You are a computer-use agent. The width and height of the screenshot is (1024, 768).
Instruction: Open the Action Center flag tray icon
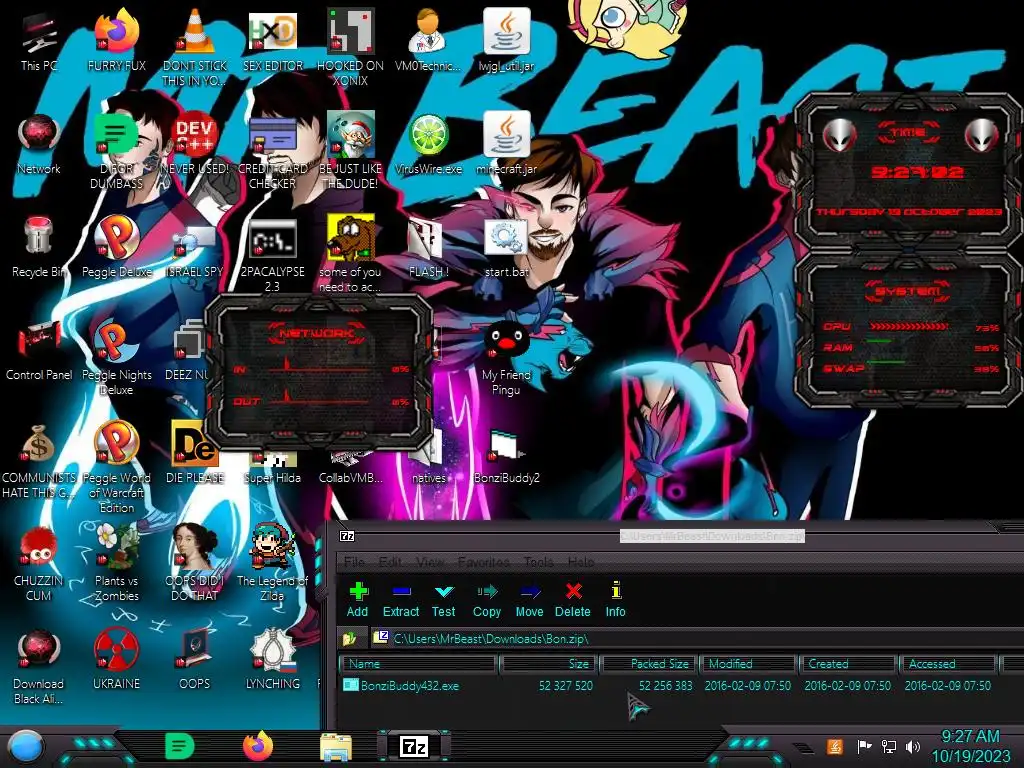(864, 746)
